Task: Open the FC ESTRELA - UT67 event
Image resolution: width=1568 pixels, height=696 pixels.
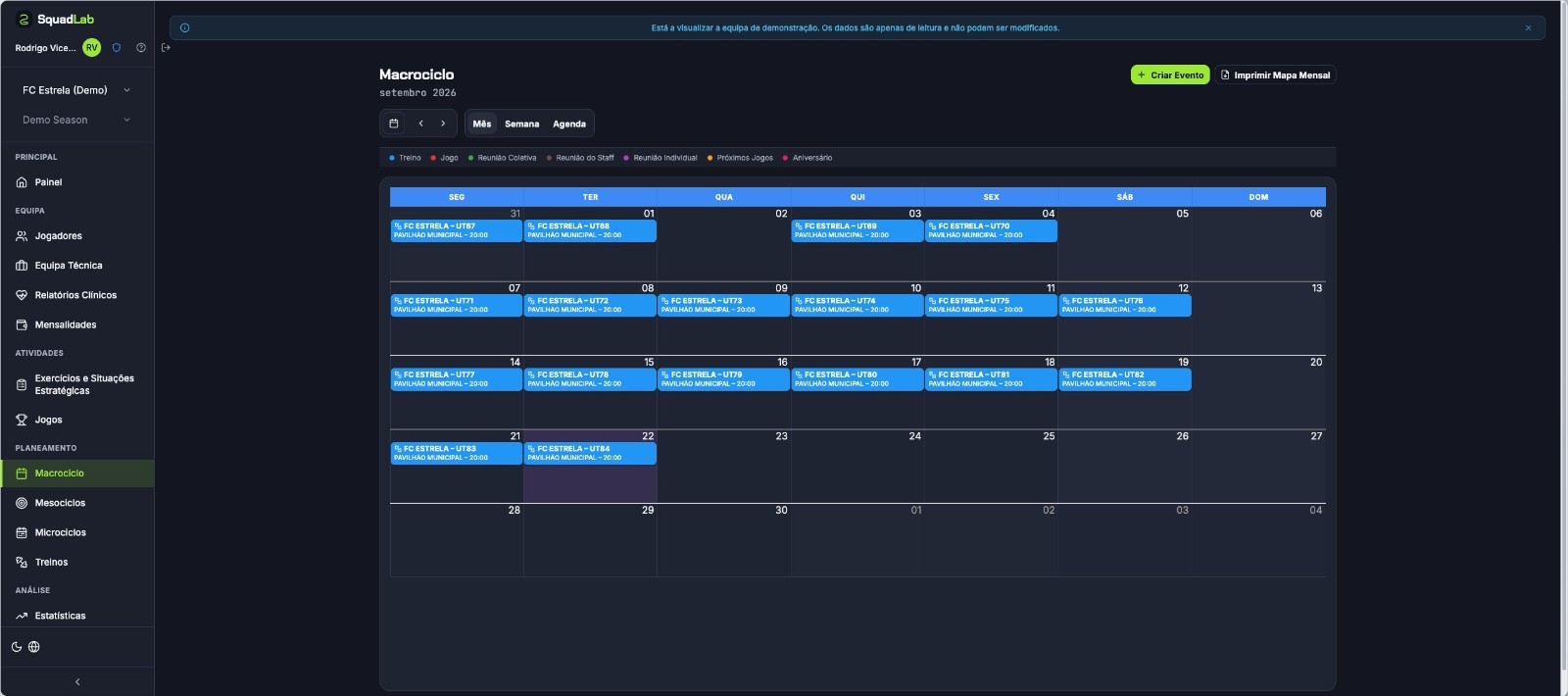Action: coord(457,230)
